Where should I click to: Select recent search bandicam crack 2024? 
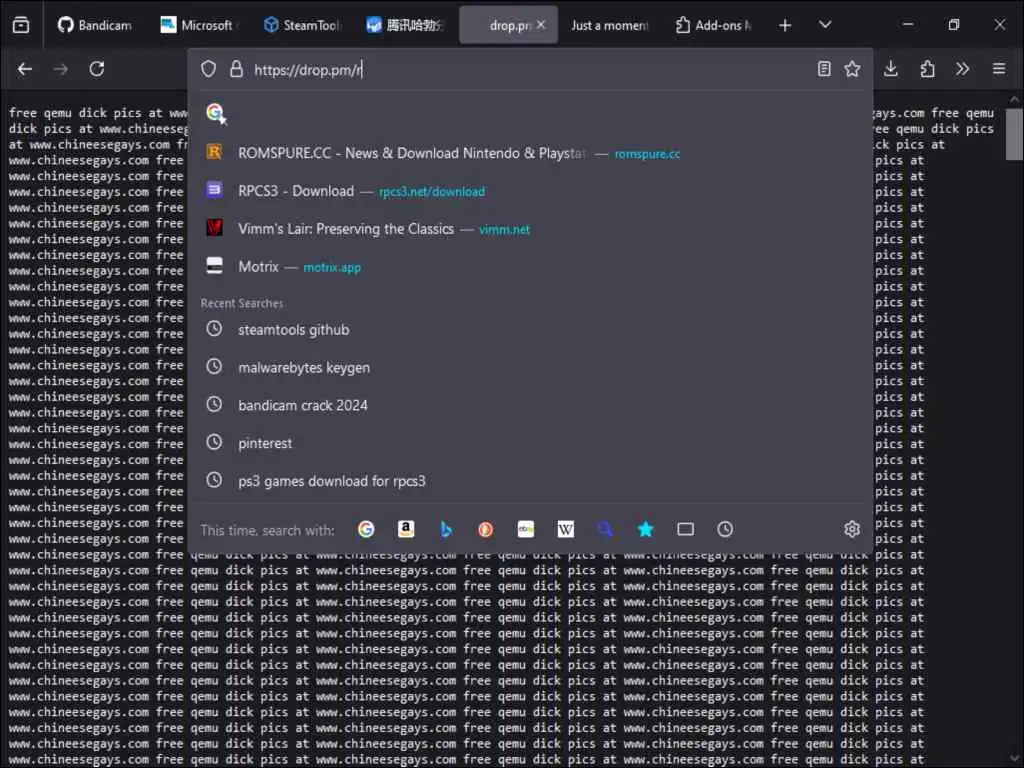pos(530,405)
